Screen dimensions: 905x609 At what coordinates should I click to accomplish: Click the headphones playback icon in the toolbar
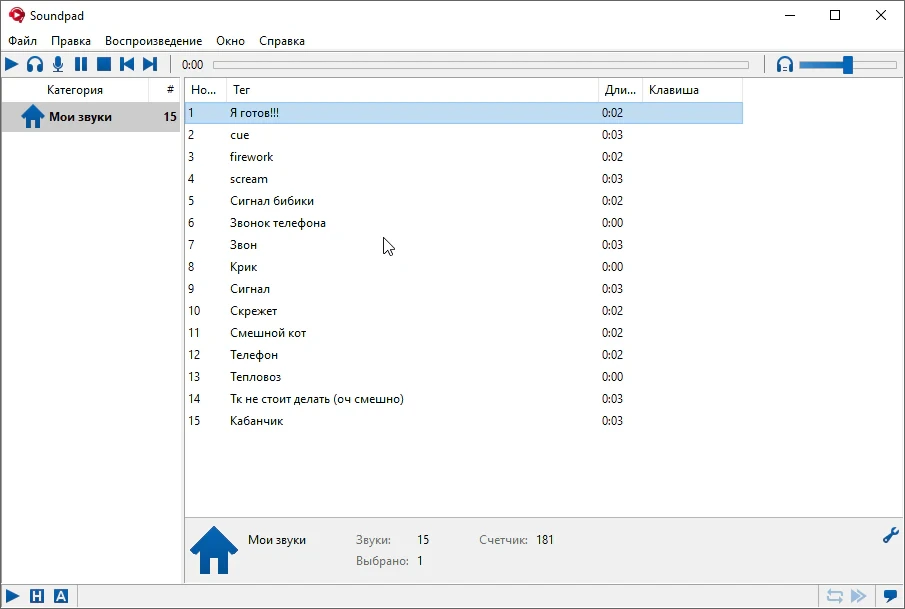(x=35, y=64)
